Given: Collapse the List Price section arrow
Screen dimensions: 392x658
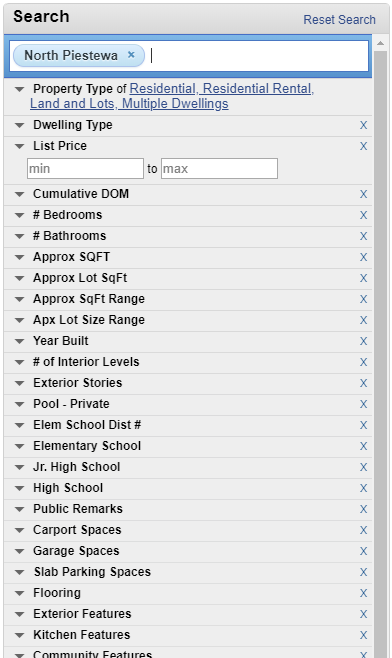Looking at the screenshot, I should (19, 146).
